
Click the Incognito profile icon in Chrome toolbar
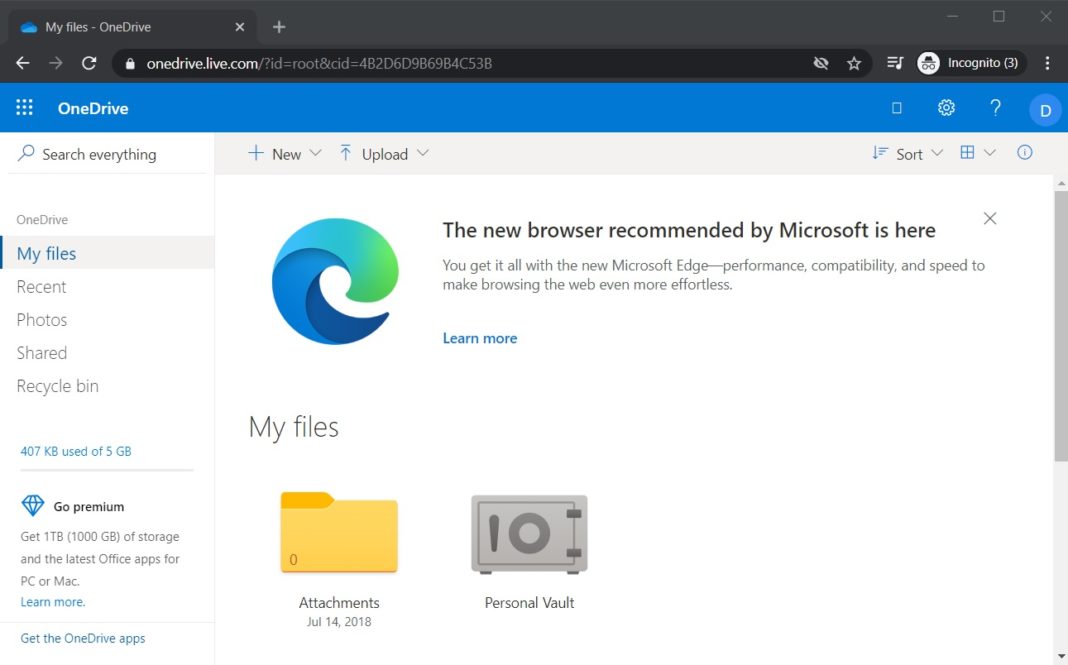click(x=927, y=62)
